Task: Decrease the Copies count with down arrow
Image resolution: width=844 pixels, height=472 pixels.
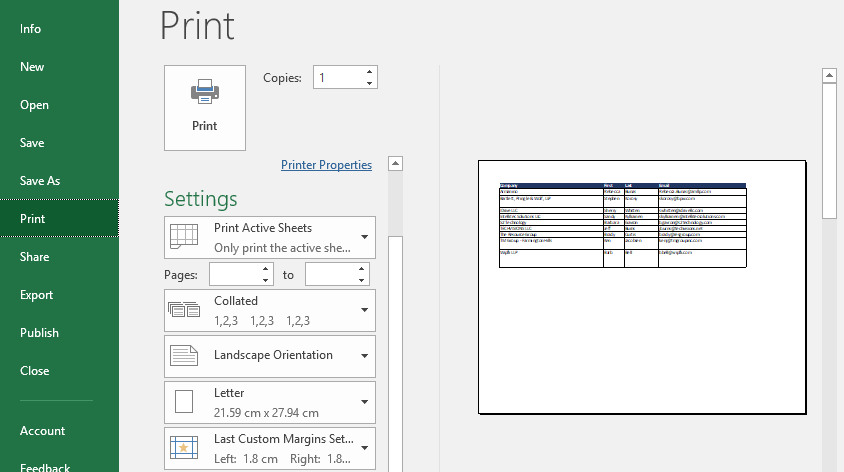Action: coord(369,83)
